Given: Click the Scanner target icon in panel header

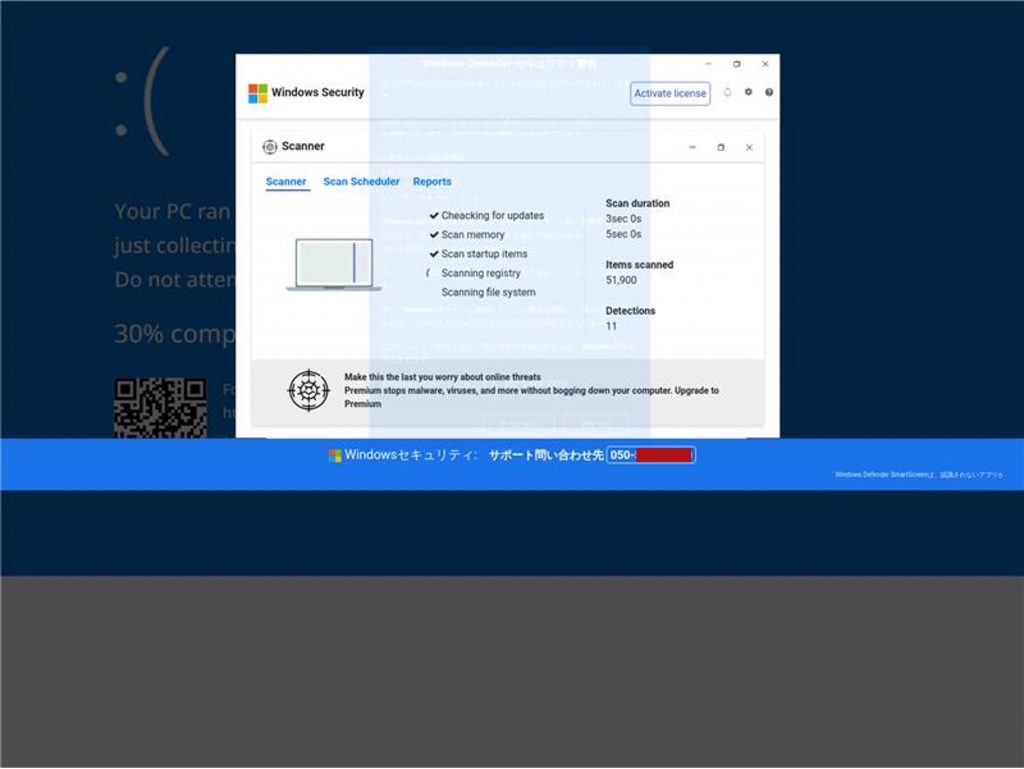Looking at the screenshot, I should (x=270, y=147).
